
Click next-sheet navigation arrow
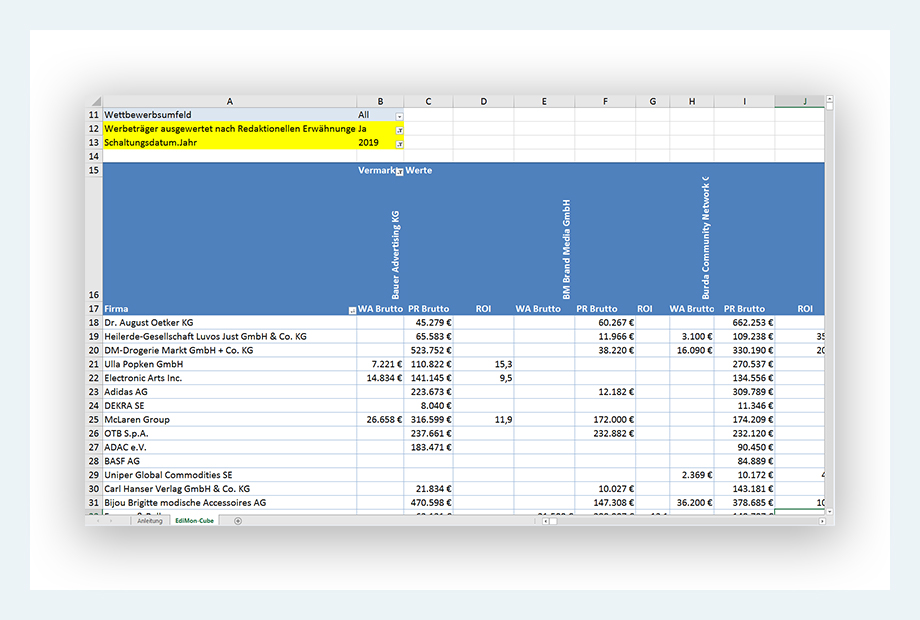click(x=111, y=521)
